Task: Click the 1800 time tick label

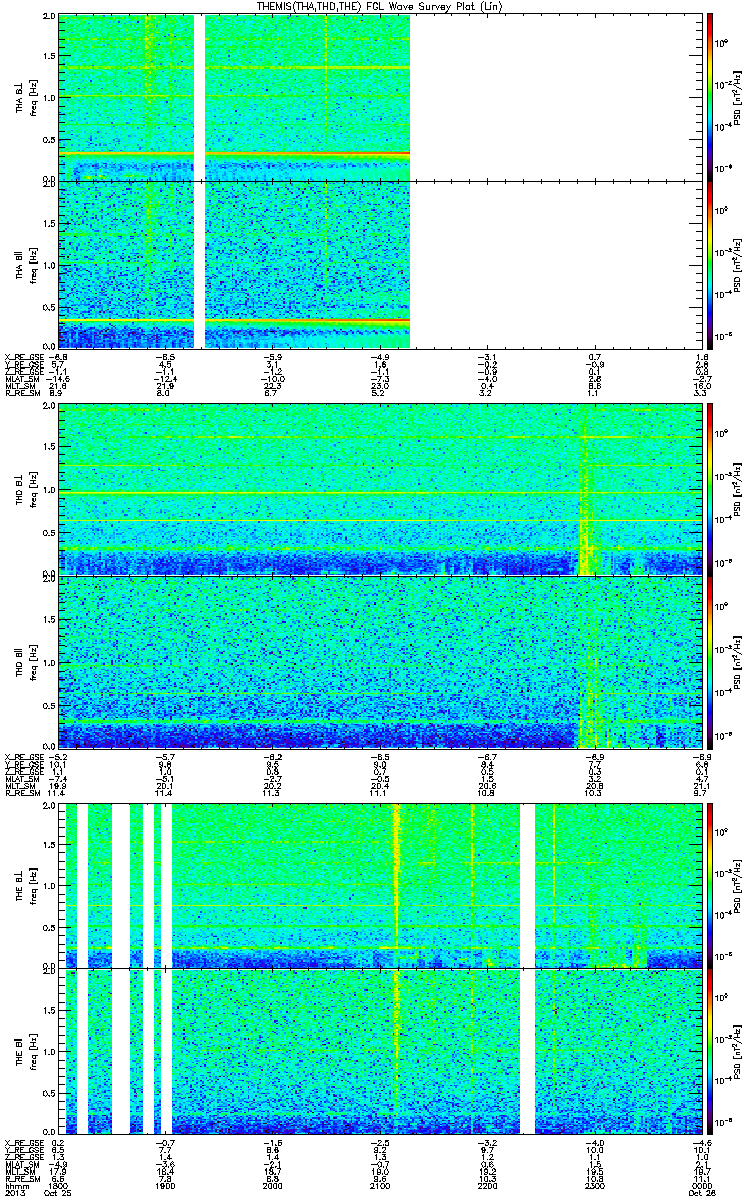Action: click(59, 1187)
